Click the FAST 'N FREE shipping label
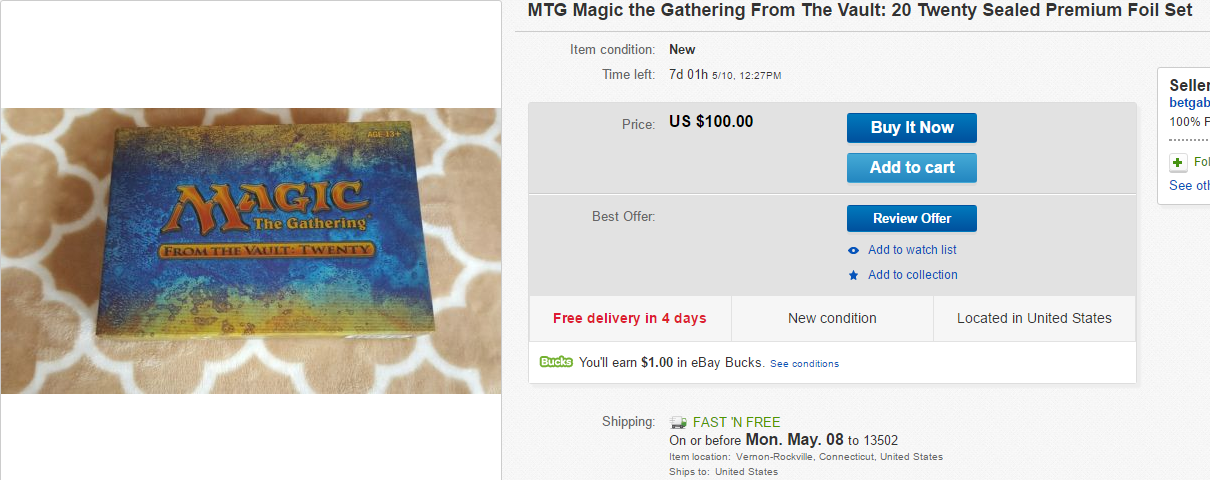Image resolution: width=1210 pixels, height=480 pixels. (736, 422)
